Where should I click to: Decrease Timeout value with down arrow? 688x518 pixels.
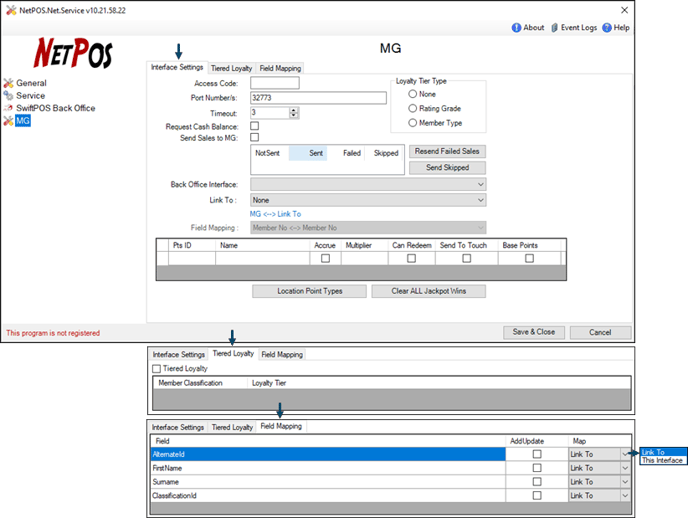pos(294,116)
